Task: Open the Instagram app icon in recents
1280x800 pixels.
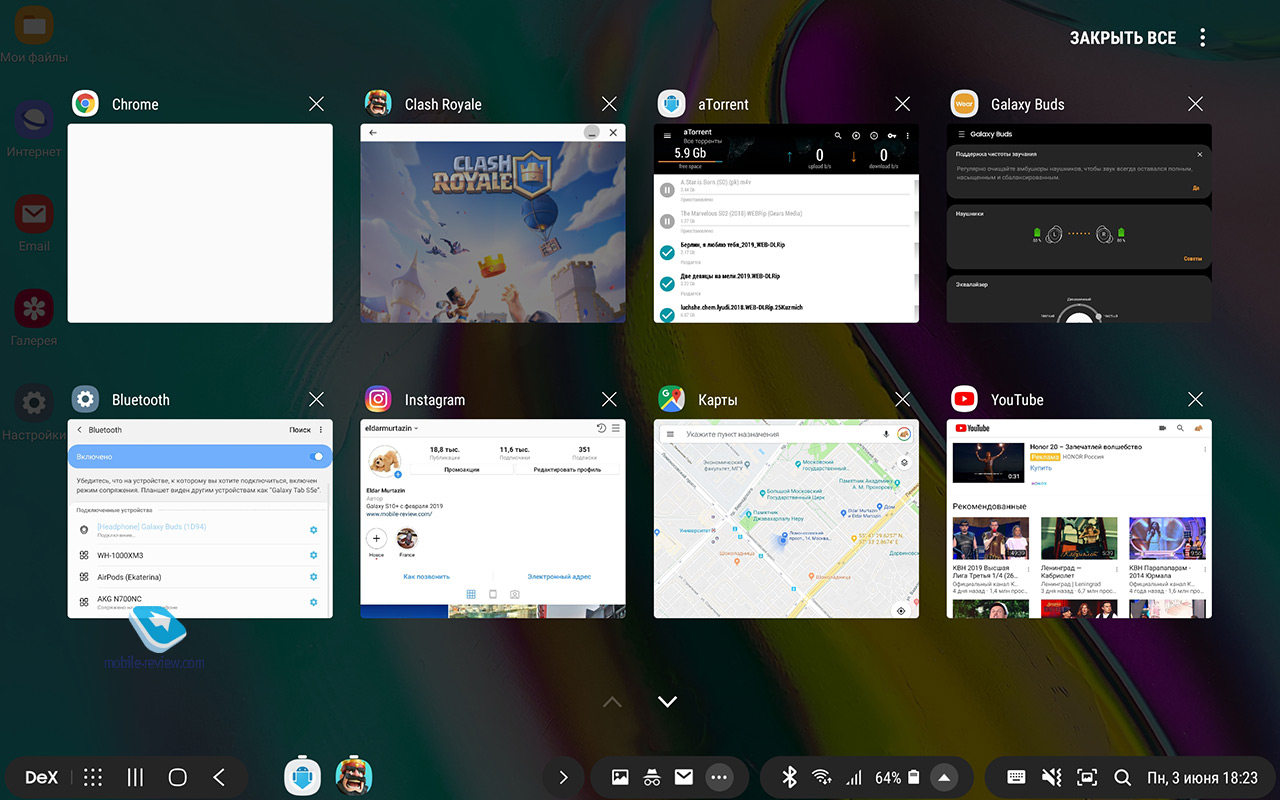Action: [378, 399]
